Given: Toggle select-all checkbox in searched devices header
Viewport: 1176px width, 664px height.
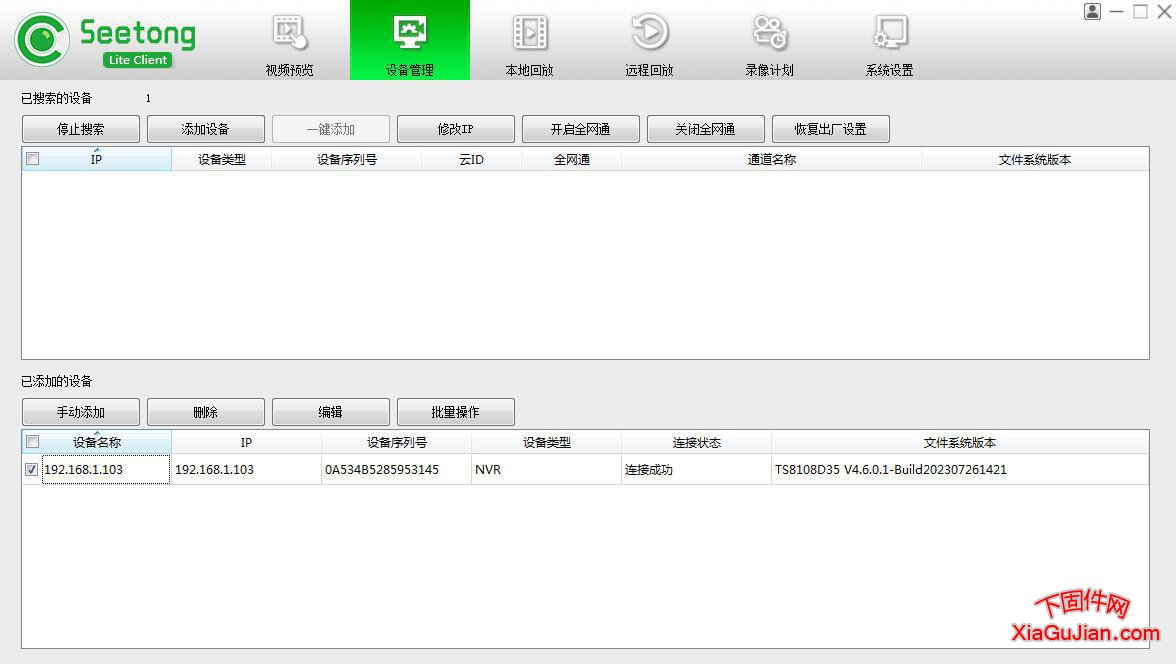Looking at the screenshot, I should [x=32, y=158].
